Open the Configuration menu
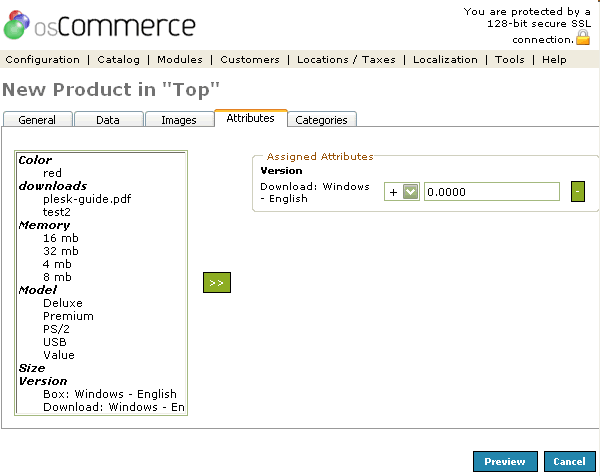Image resolution: width=600 pixels, height=476 pixels. [x=42, y=60]
